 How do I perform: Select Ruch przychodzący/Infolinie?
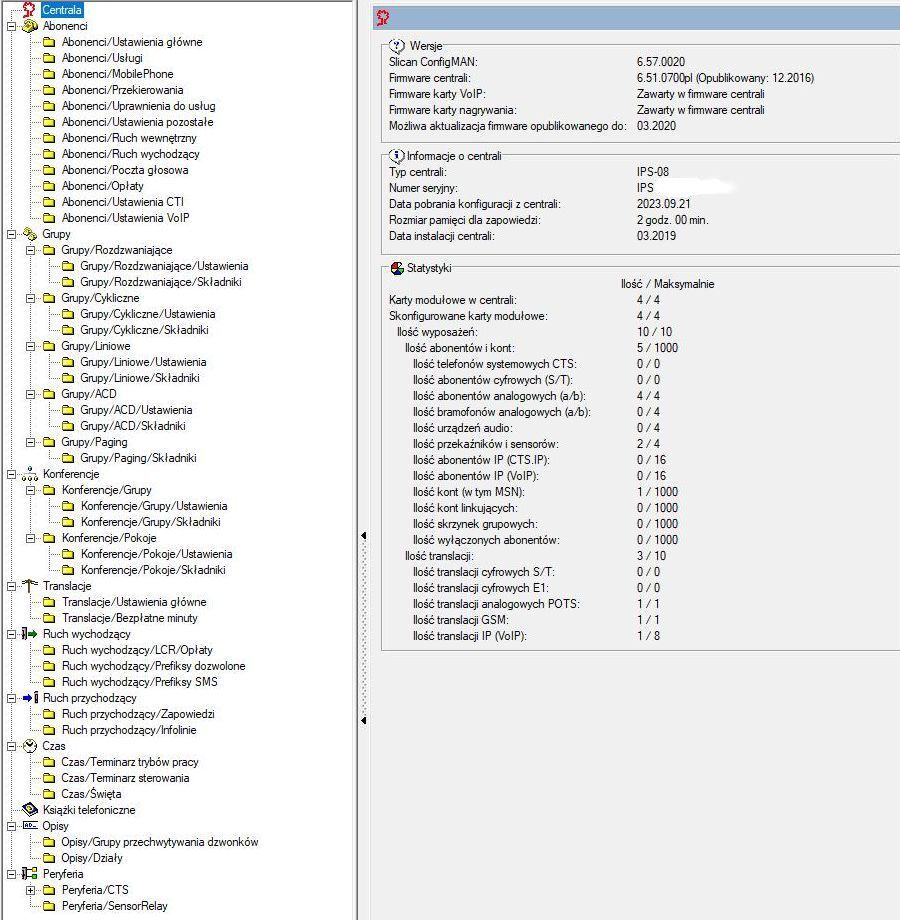click(129, 730)
